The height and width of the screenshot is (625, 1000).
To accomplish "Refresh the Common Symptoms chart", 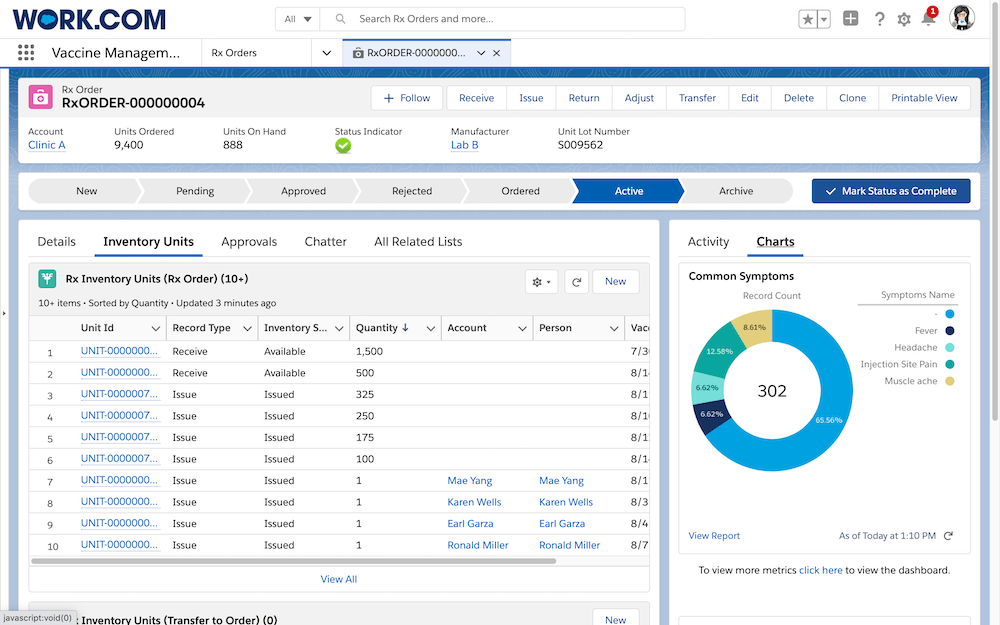I will (948, 536).
